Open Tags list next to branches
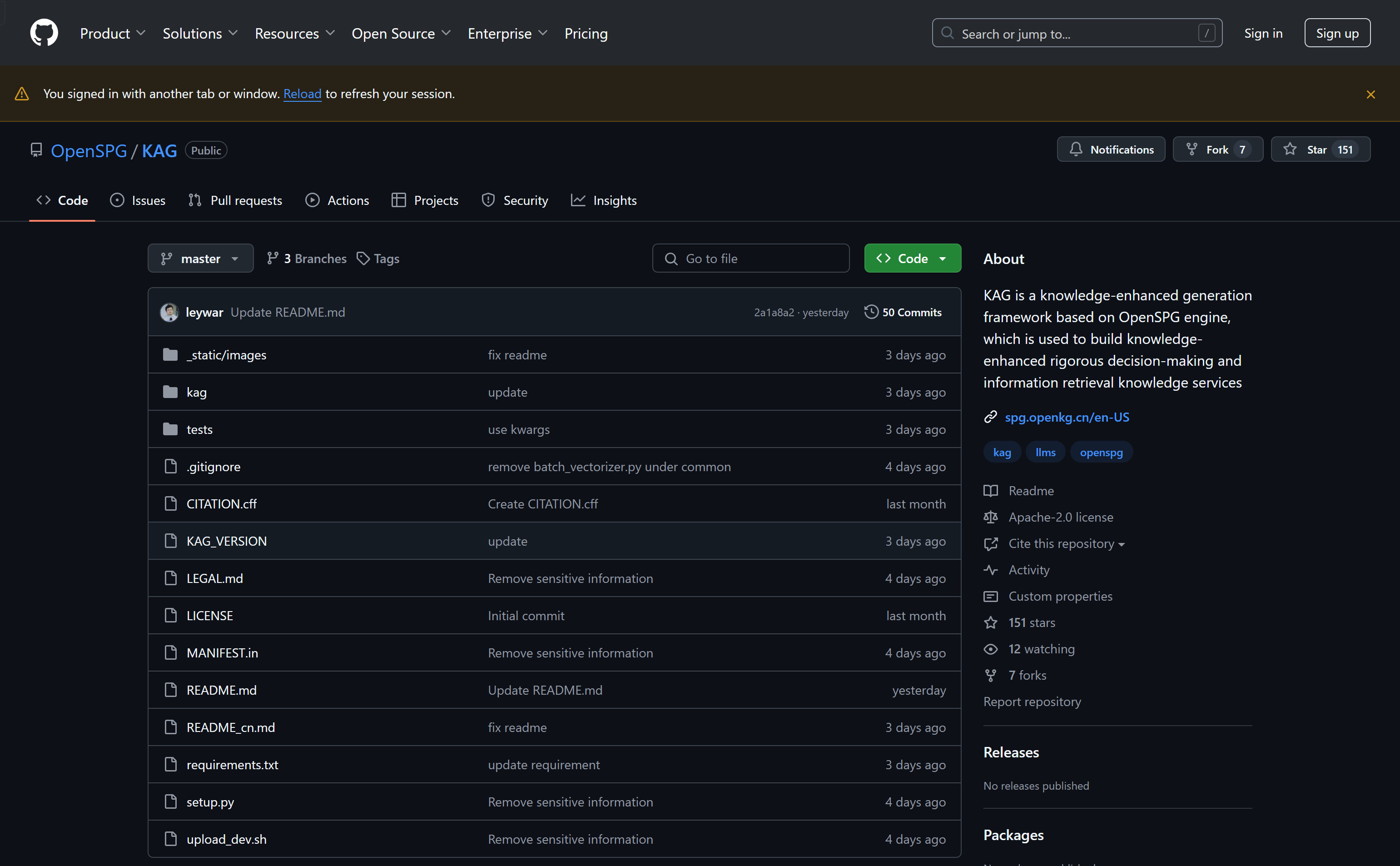Viewport: 1400px width, 866px height. (x=378, y=259)
